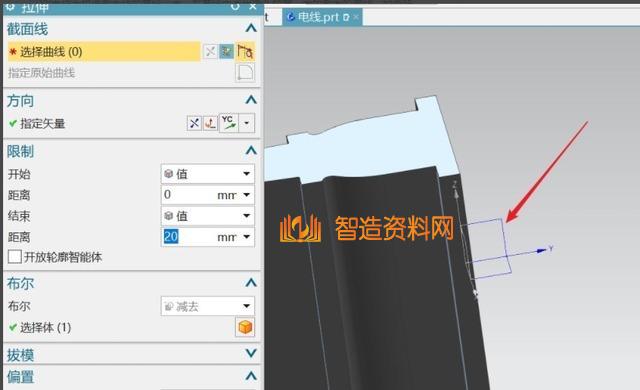
Task: Click the blue sketch rectangle in viewport
Action: (487, 248)
